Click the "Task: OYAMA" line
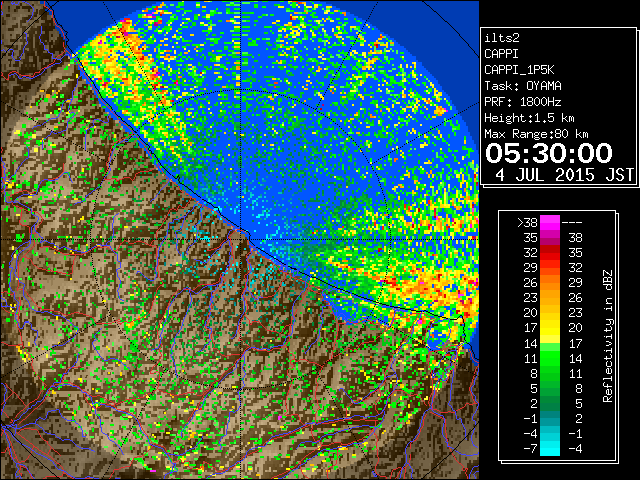The height and width of the screenshot is (480, 640). click(x=523, y=86)
